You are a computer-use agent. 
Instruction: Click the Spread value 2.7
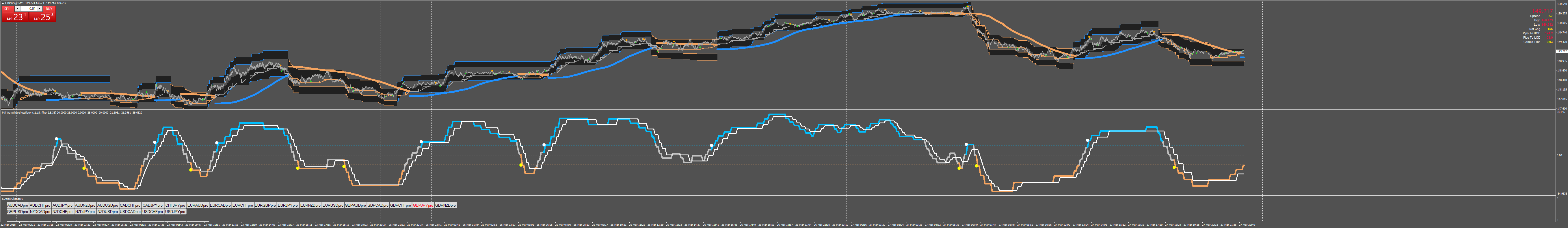click(x=1550, y=16)
